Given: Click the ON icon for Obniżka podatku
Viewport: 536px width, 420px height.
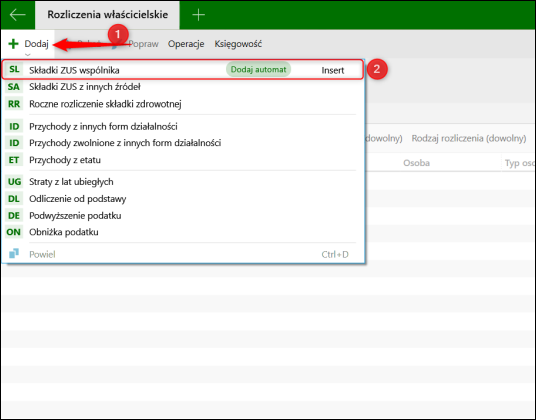Looking at the screenshot, I should [14, 232].
